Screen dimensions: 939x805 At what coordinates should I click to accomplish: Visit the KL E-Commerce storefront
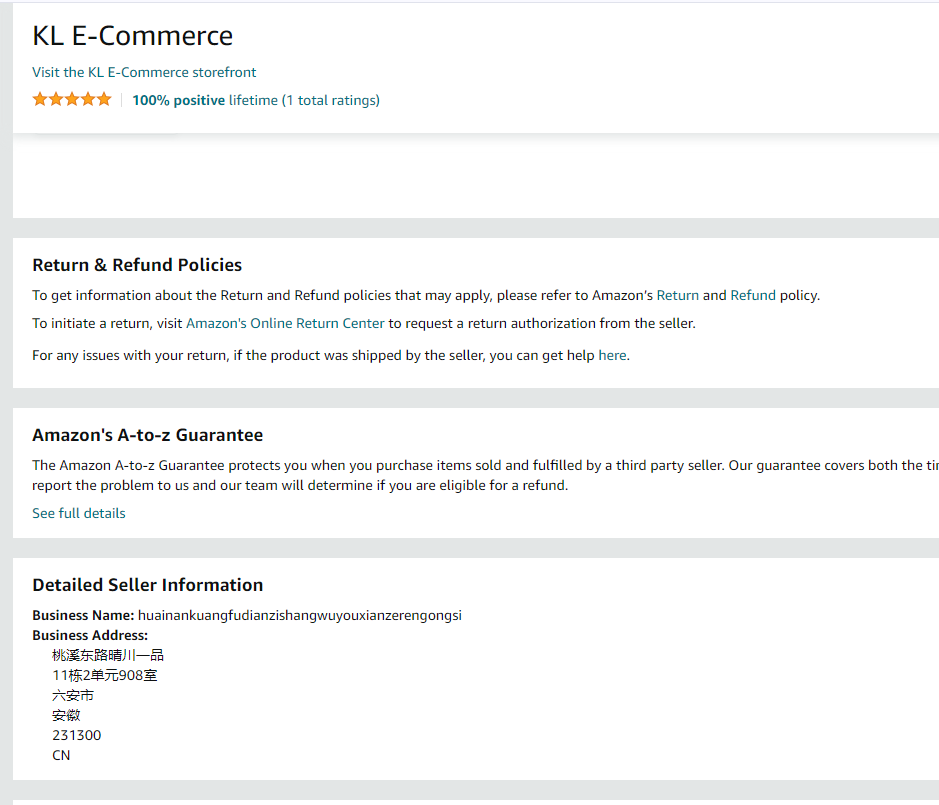coord(144,72)
